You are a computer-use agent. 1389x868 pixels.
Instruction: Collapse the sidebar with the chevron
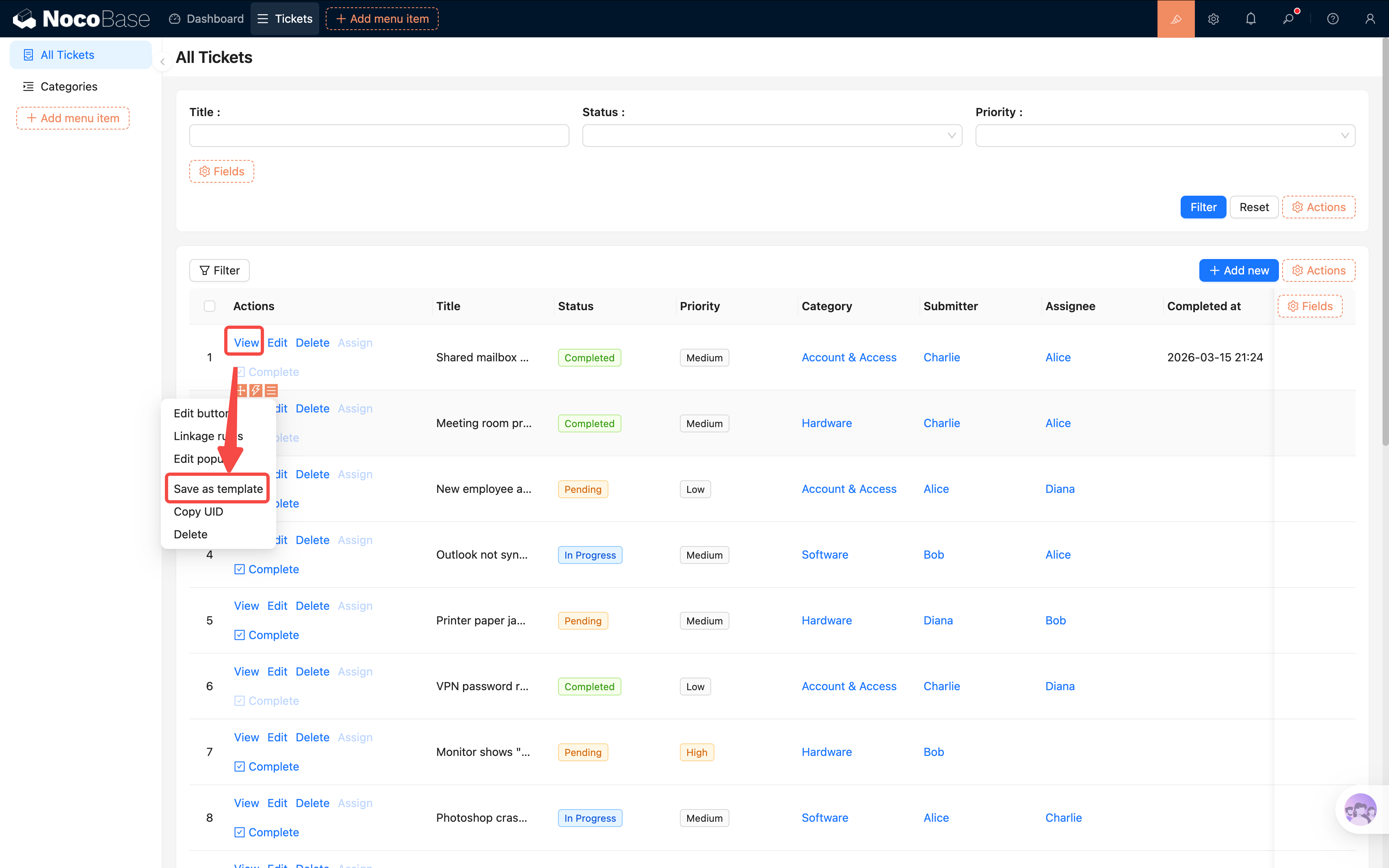pyautogui.click(x=162, y=61)
